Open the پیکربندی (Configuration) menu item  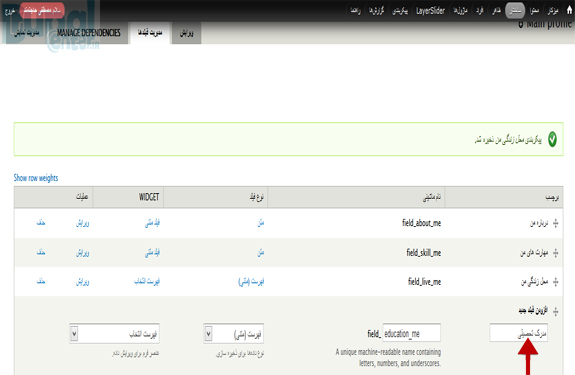click(400, 11)
